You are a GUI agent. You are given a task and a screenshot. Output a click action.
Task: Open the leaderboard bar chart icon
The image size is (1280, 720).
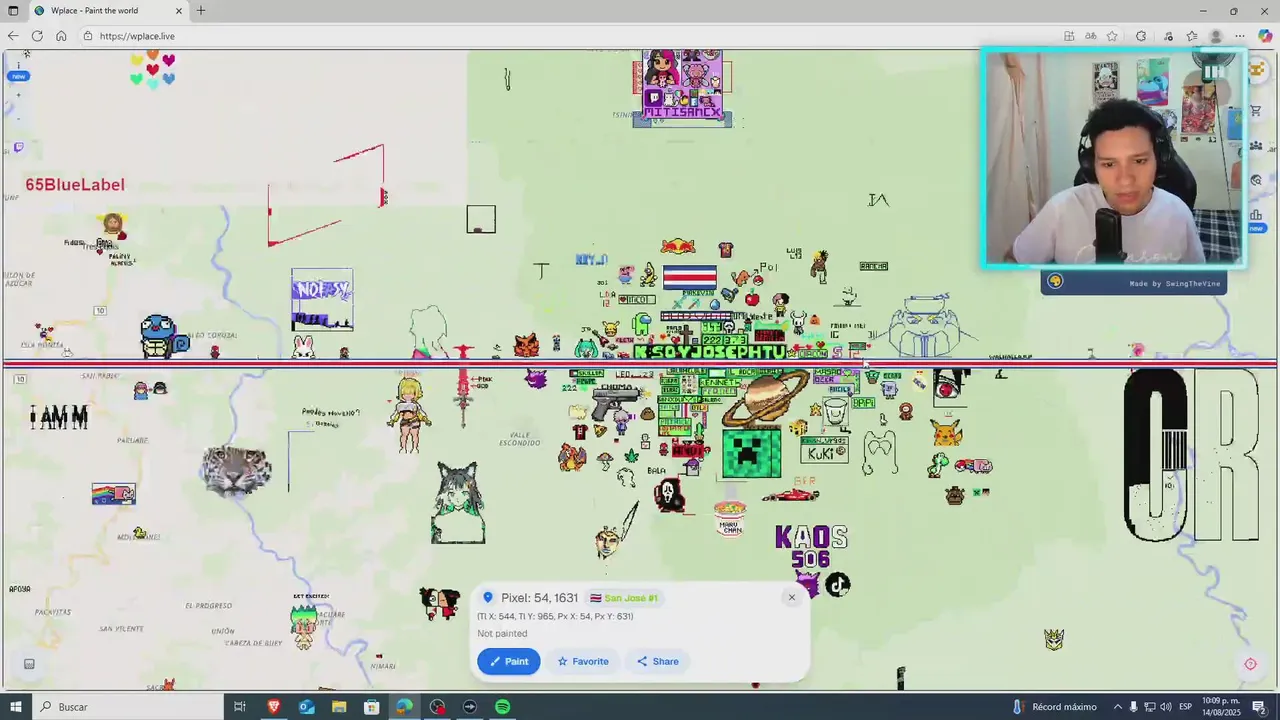click(x=1257, y=214)
